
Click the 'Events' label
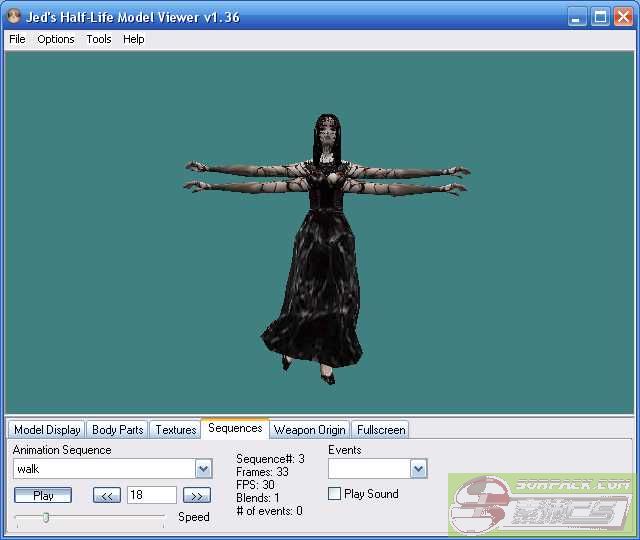344,450
